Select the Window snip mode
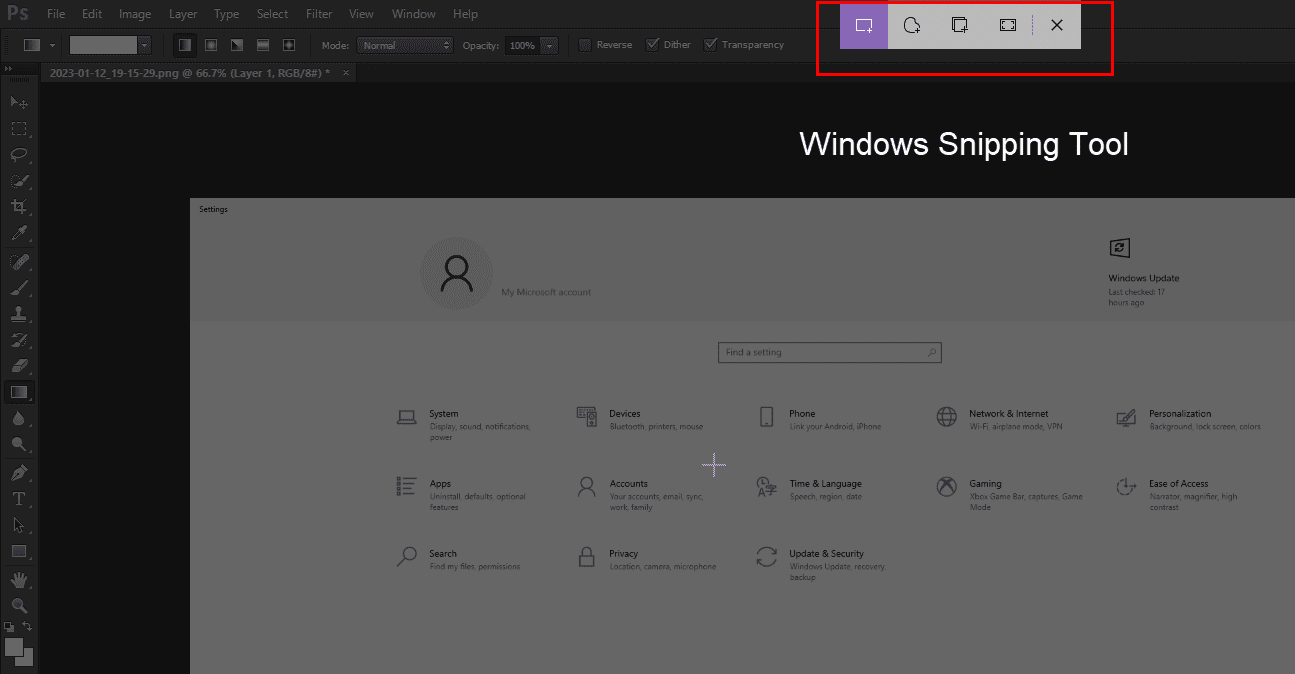Image resolution: width=1295 pixels, height=674 pixels. [959, 25]
